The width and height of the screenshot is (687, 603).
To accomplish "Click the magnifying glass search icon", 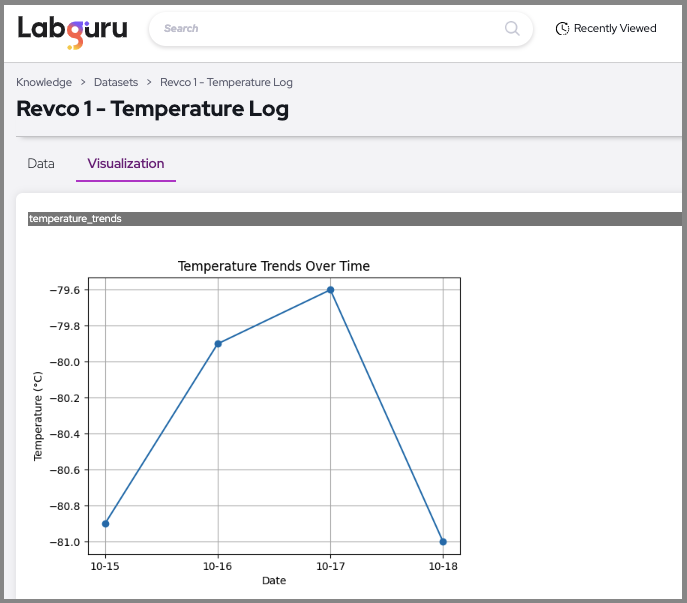I will click(512, 29).
